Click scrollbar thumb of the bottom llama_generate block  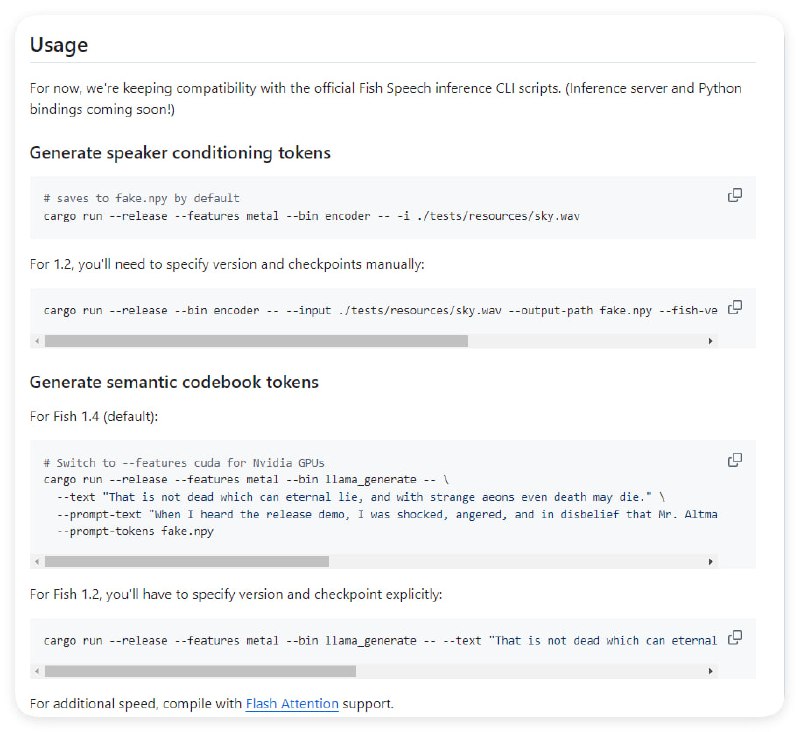pos(200,671)
